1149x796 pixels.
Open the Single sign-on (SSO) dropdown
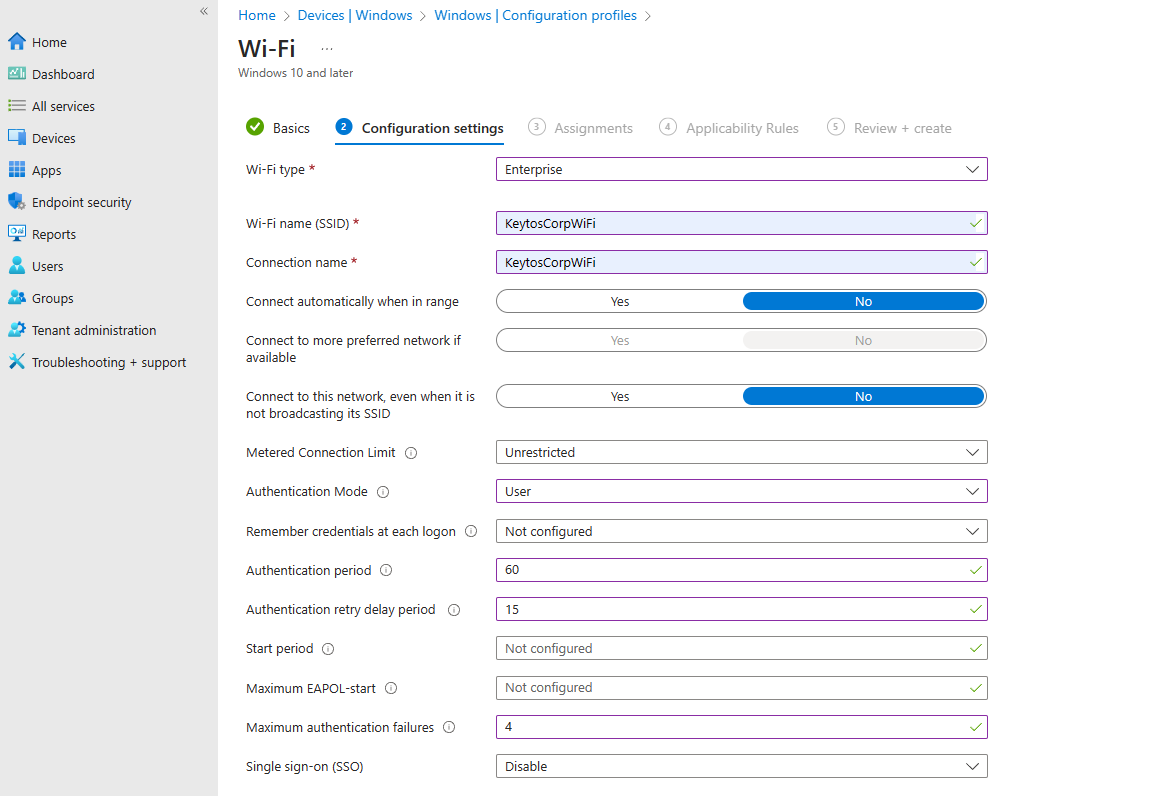(x=742, y=766)
